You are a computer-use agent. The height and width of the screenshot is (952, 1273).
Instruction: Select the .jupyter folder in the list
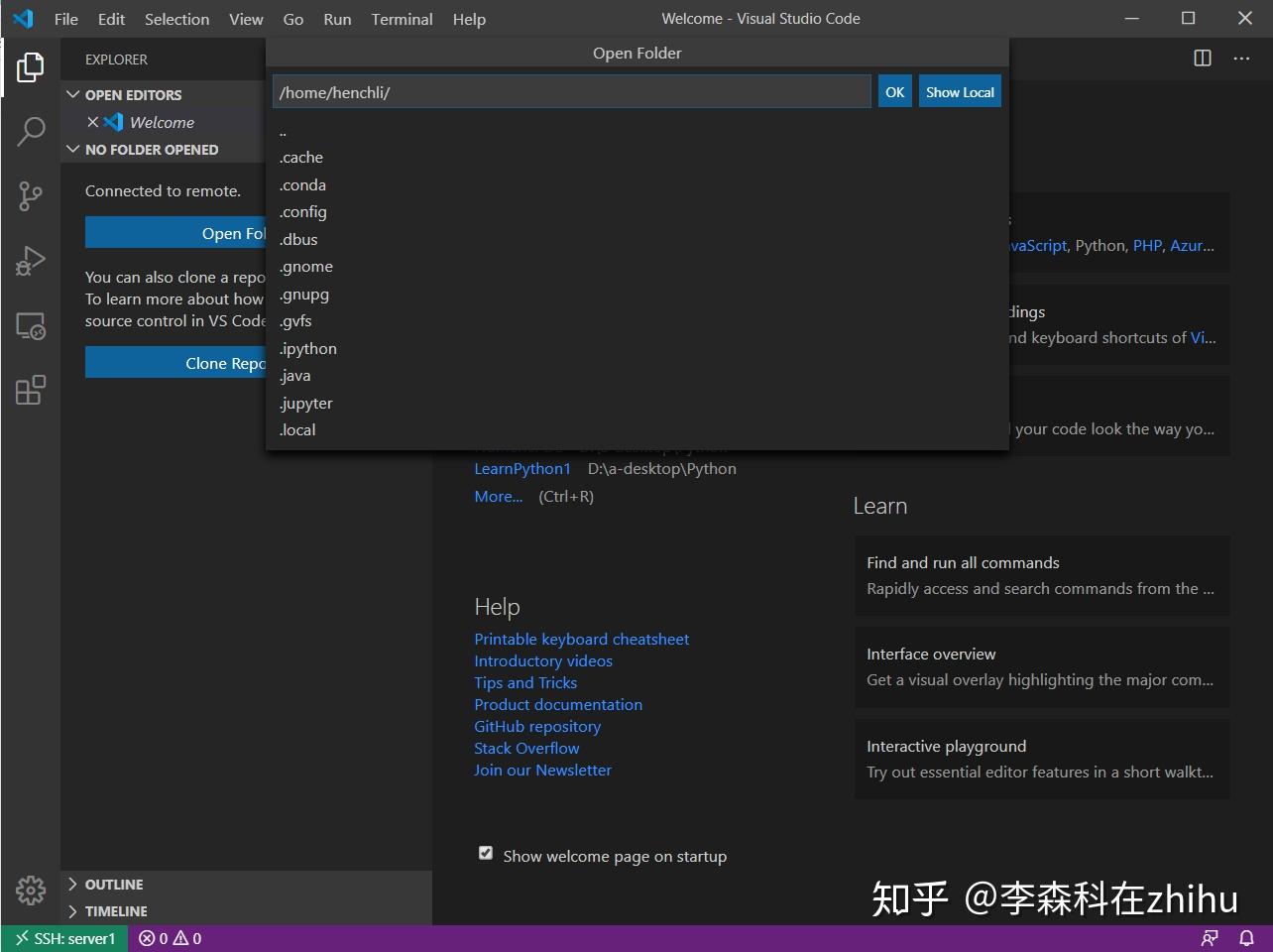[305, 403]
